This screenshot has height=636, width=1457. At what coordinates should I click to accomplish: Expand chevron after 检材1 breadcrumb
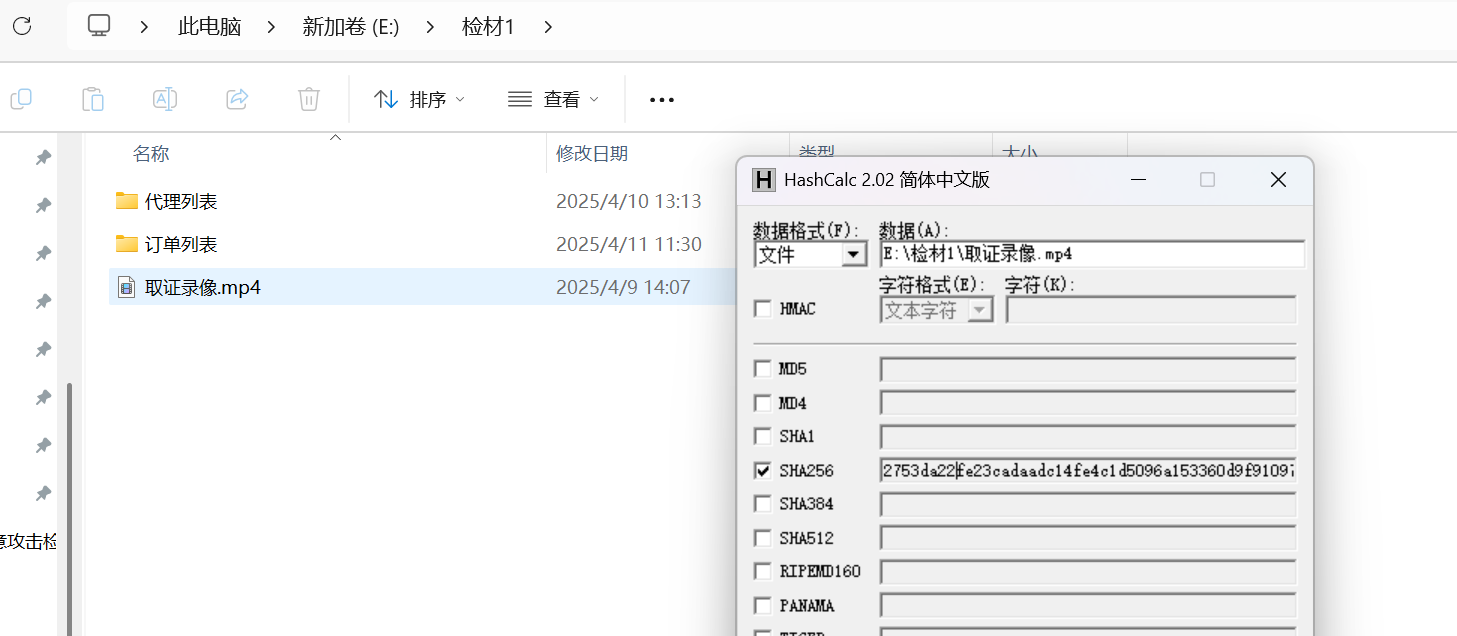pyautogui.click(x=547, y=27)
